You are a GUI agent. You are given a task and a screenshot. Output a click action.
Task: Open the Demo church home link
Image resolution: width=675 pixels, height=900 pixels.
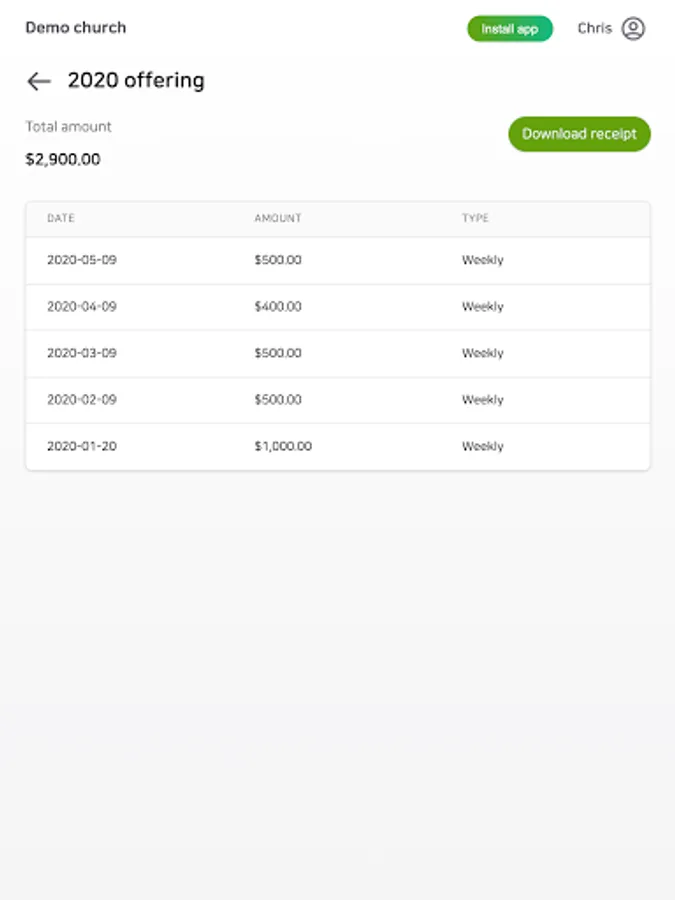76,28
